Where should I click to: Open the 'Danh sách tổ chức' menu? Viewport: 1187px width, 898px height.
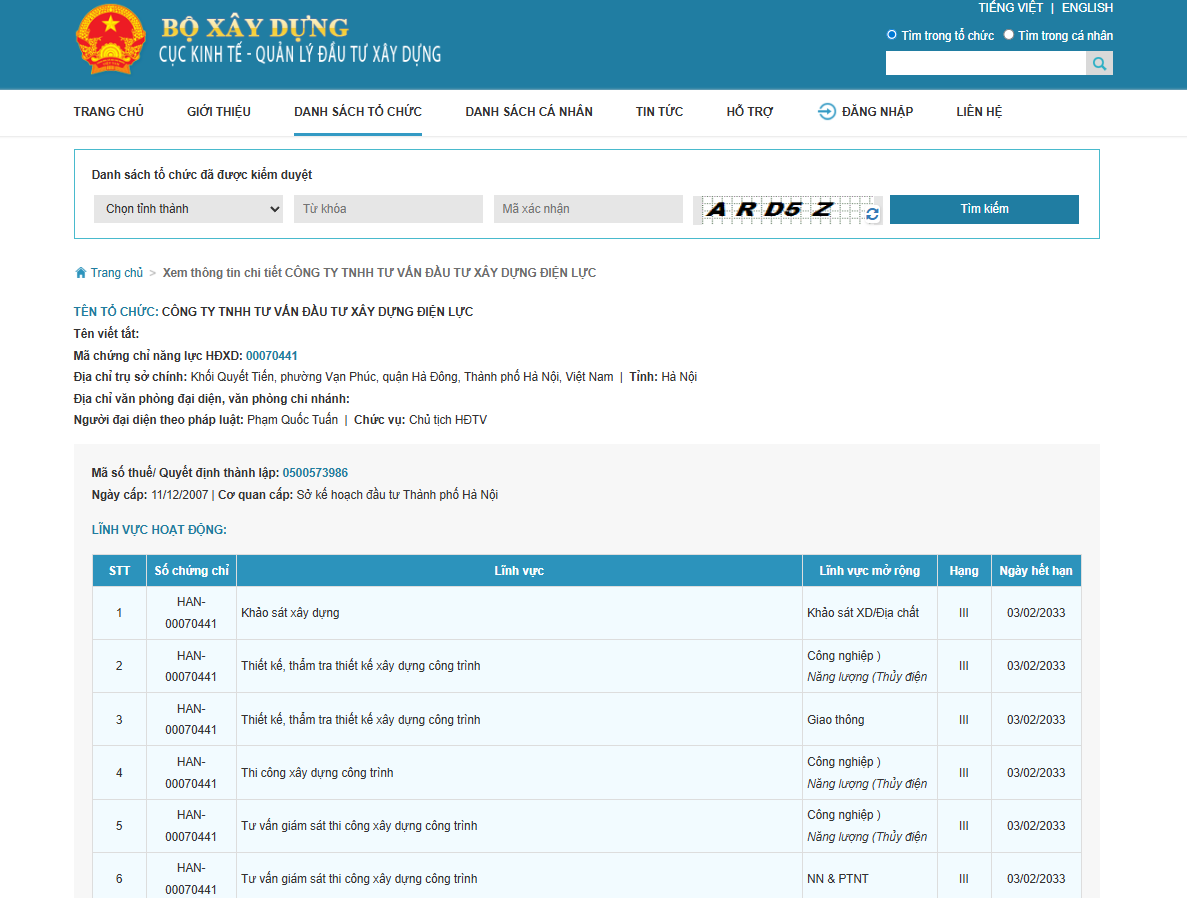(x=358, y=111)
